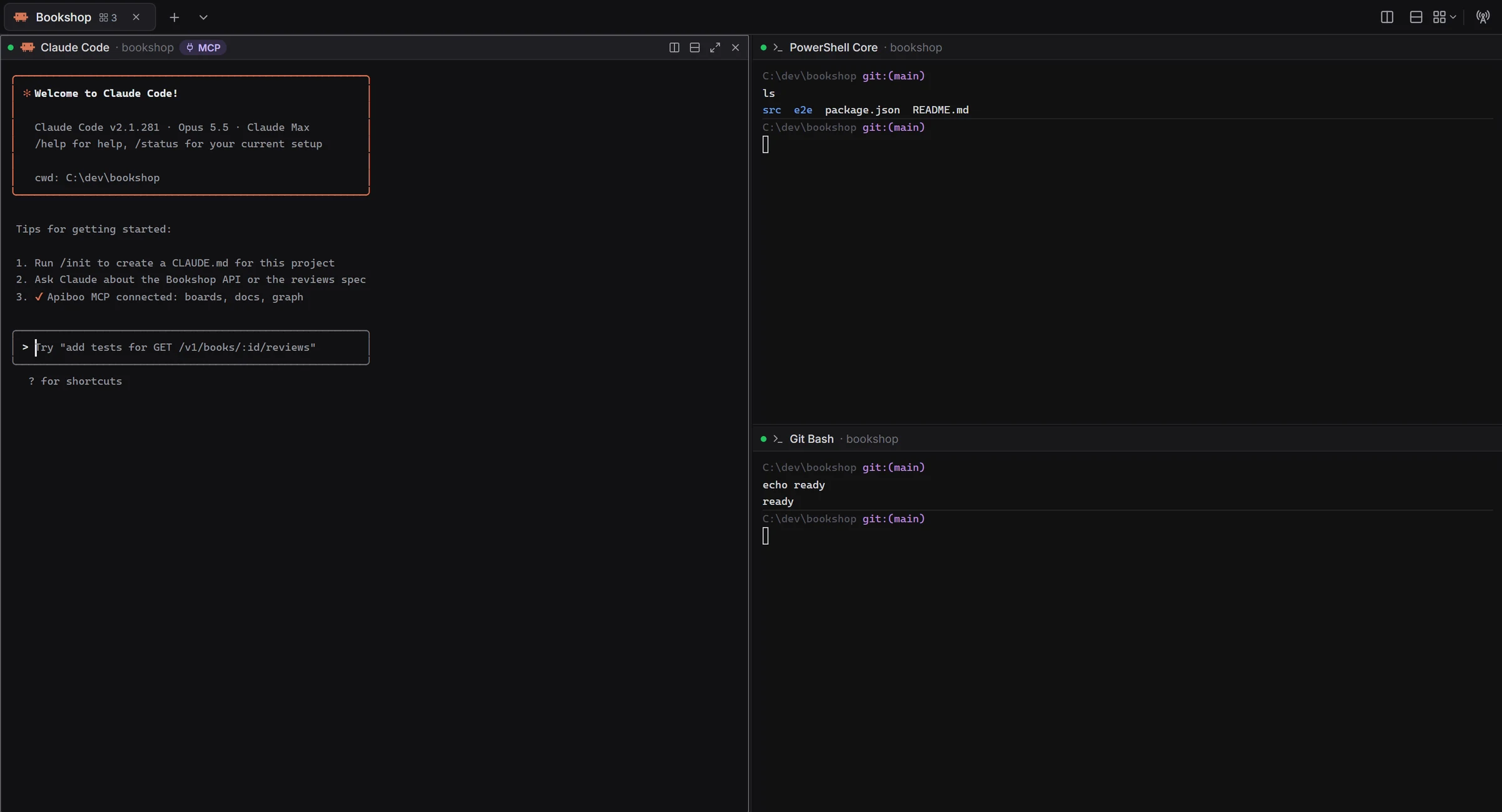
Task: Split Claude Code pane side by side
Action: [x=674, y=48]
